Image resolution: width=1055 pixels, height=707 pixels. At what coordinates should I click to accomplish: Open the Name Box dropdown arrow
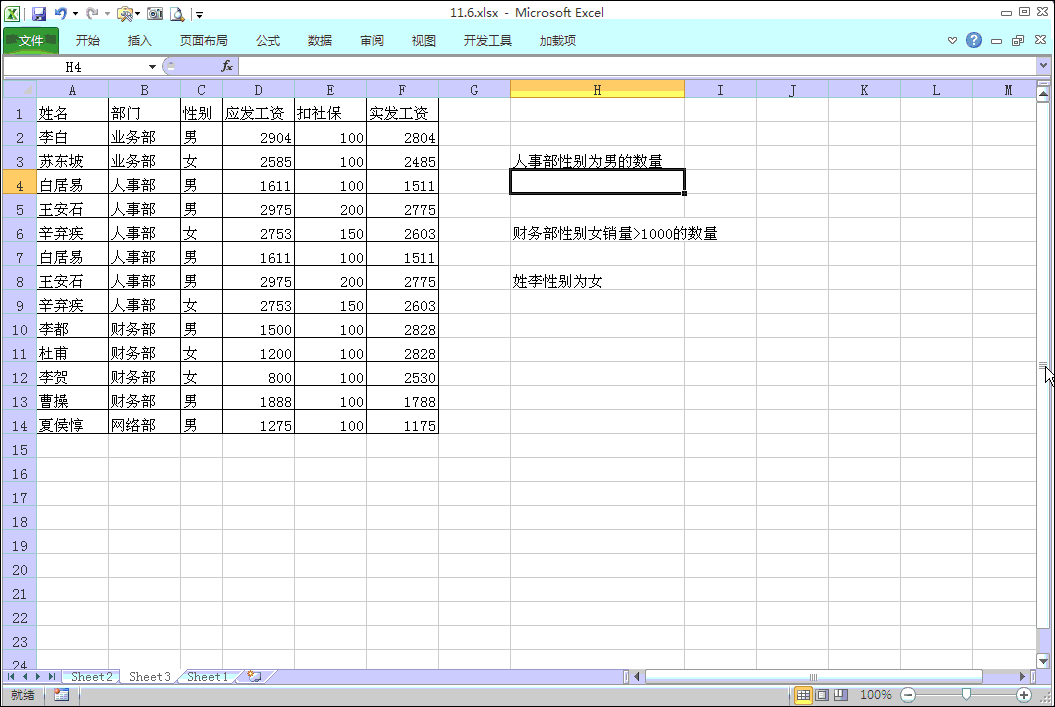tap(153, 67)
